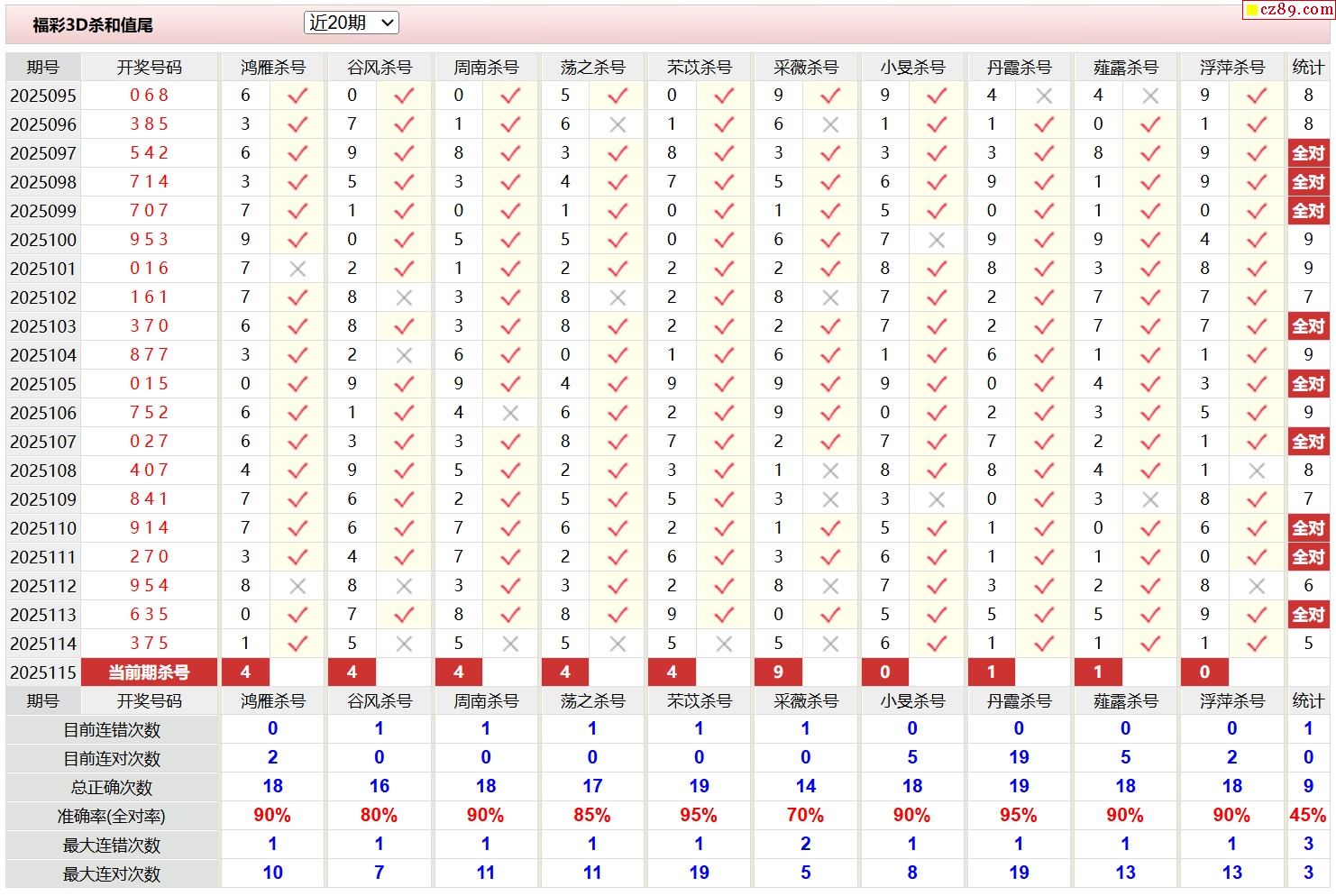Click the red 4 under 鸿雁杀号 in row 2025115
The height and width of the screenshot is (896, 1336).
245,672
